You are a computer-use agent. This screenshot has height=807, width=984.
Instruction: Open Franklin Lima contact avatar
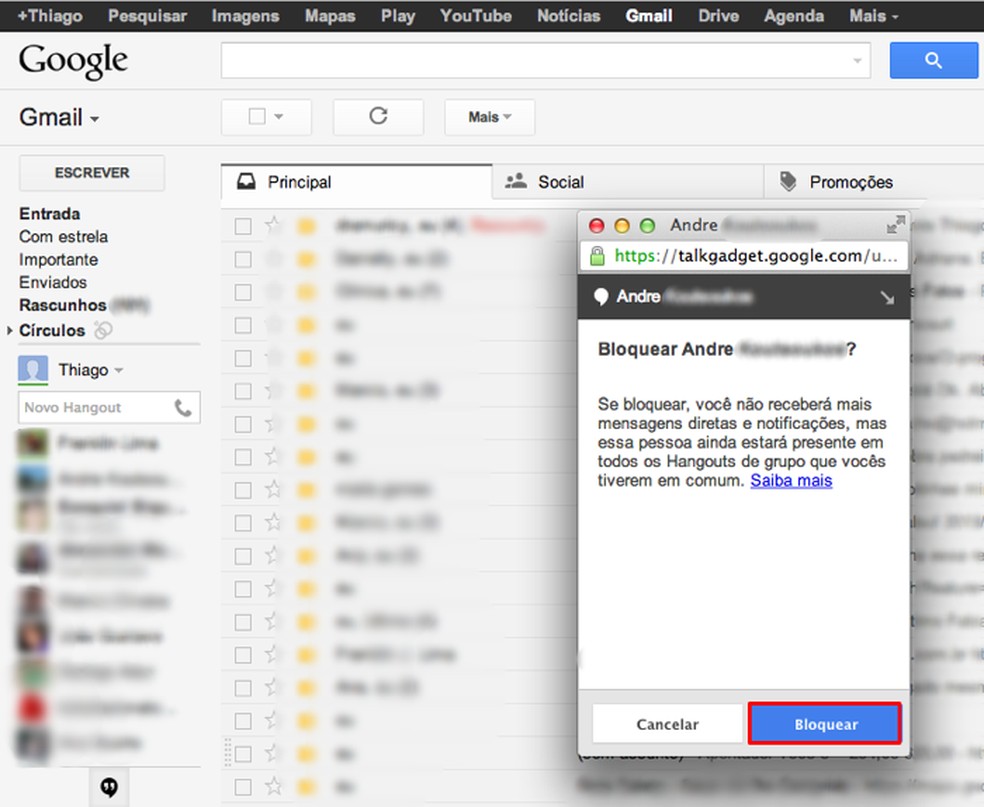pyautogui.click(x=33, y=443)
